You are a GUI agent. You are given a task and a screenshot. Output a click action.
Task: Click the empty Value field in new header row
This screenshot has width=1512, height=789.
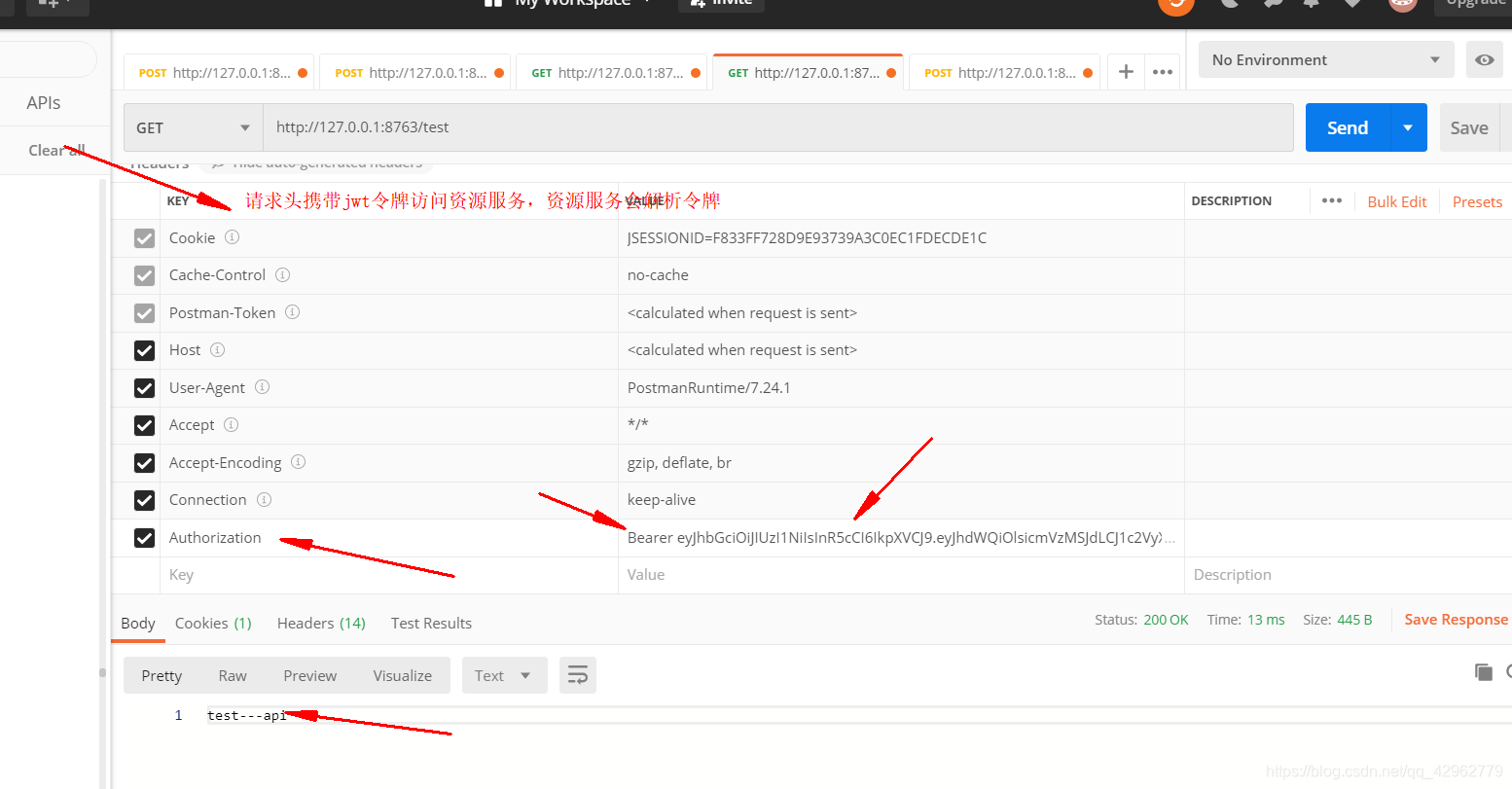coord(901,575)
